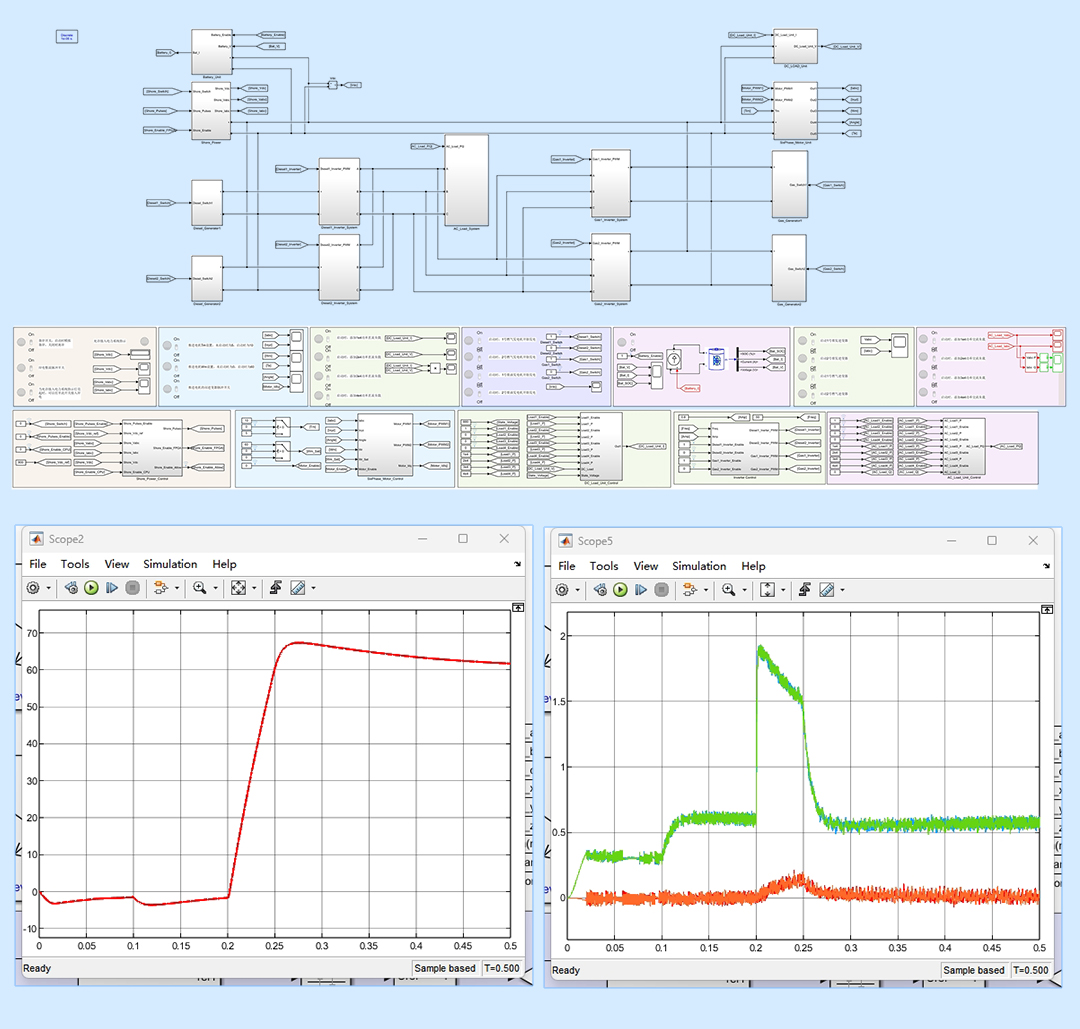Screen dimensions: 1080x1029
Task: Expand configuration gear dropdown arrow in Scope5
Action: click(577, 590)
